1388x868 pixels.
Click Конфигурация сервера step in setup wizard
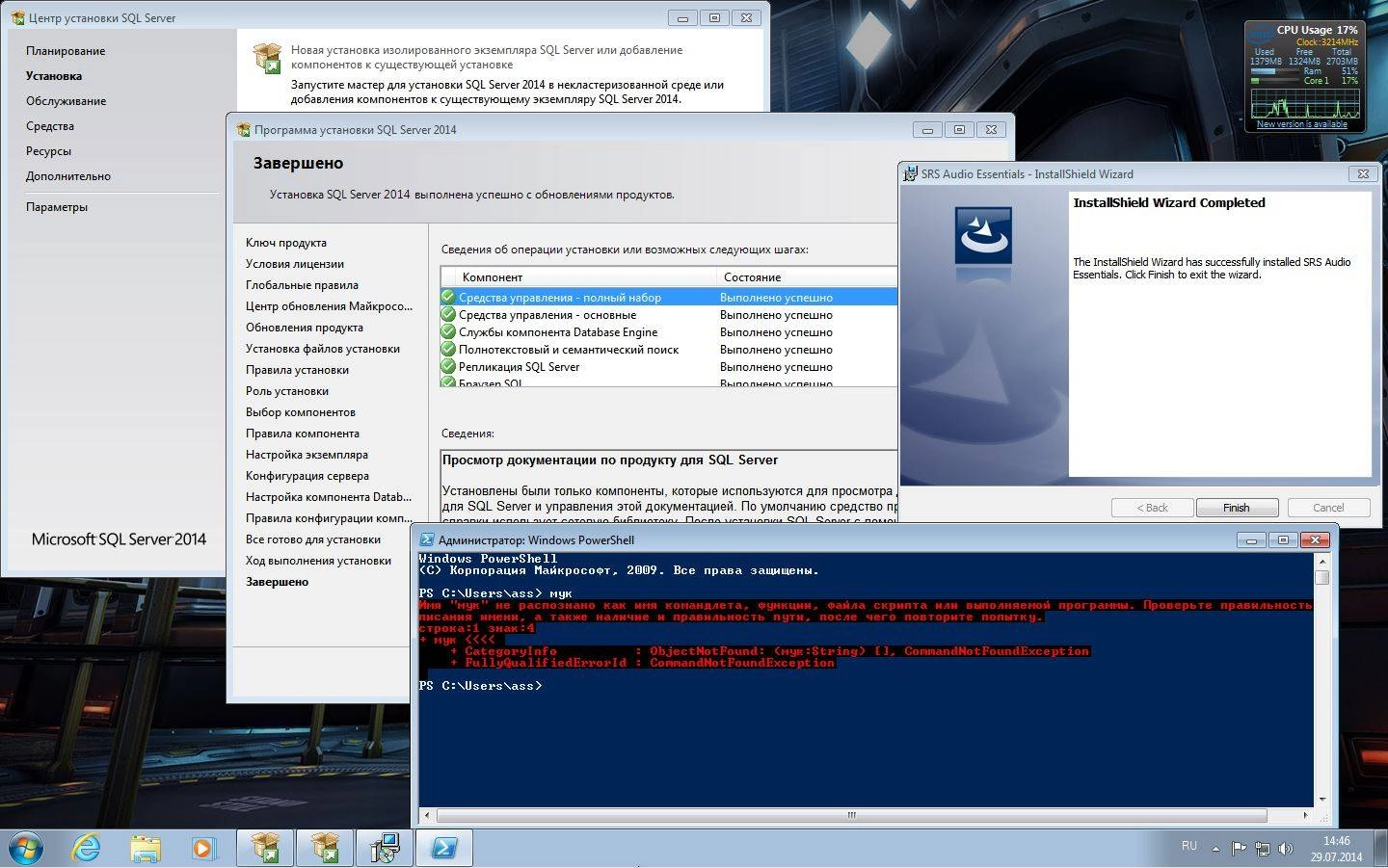pyautogui.click(x=307, y=476)
